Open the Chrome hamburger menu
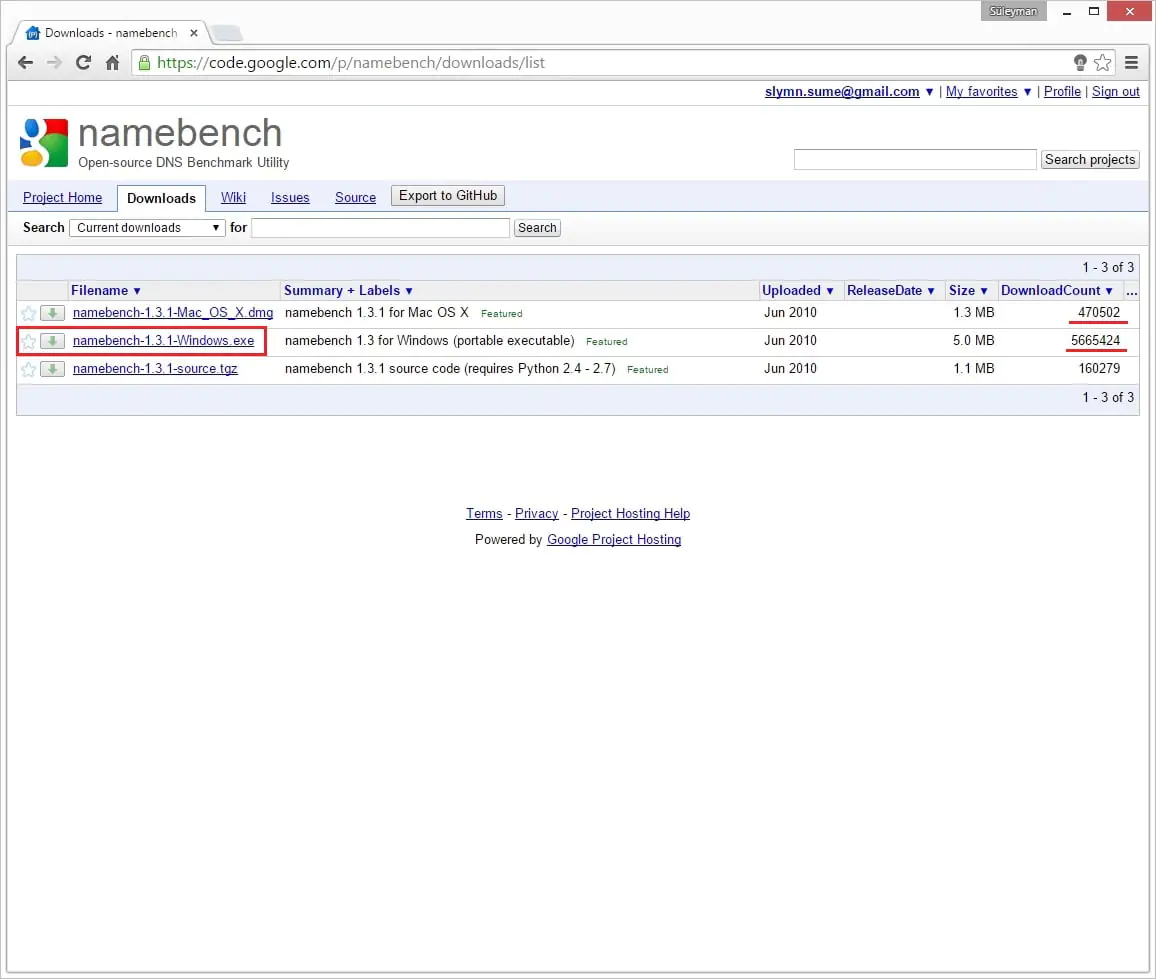The image size is (1156, 979). (1131, 63)
